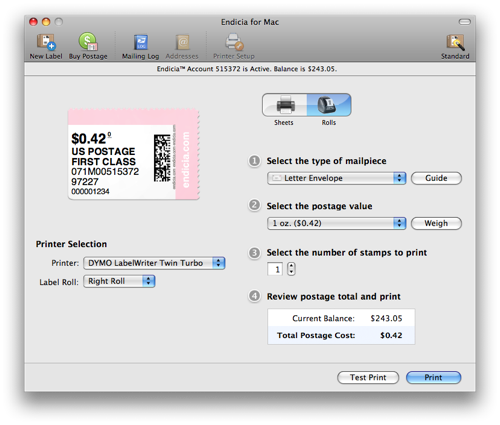Click the Guide button

[x=436, y=178]
